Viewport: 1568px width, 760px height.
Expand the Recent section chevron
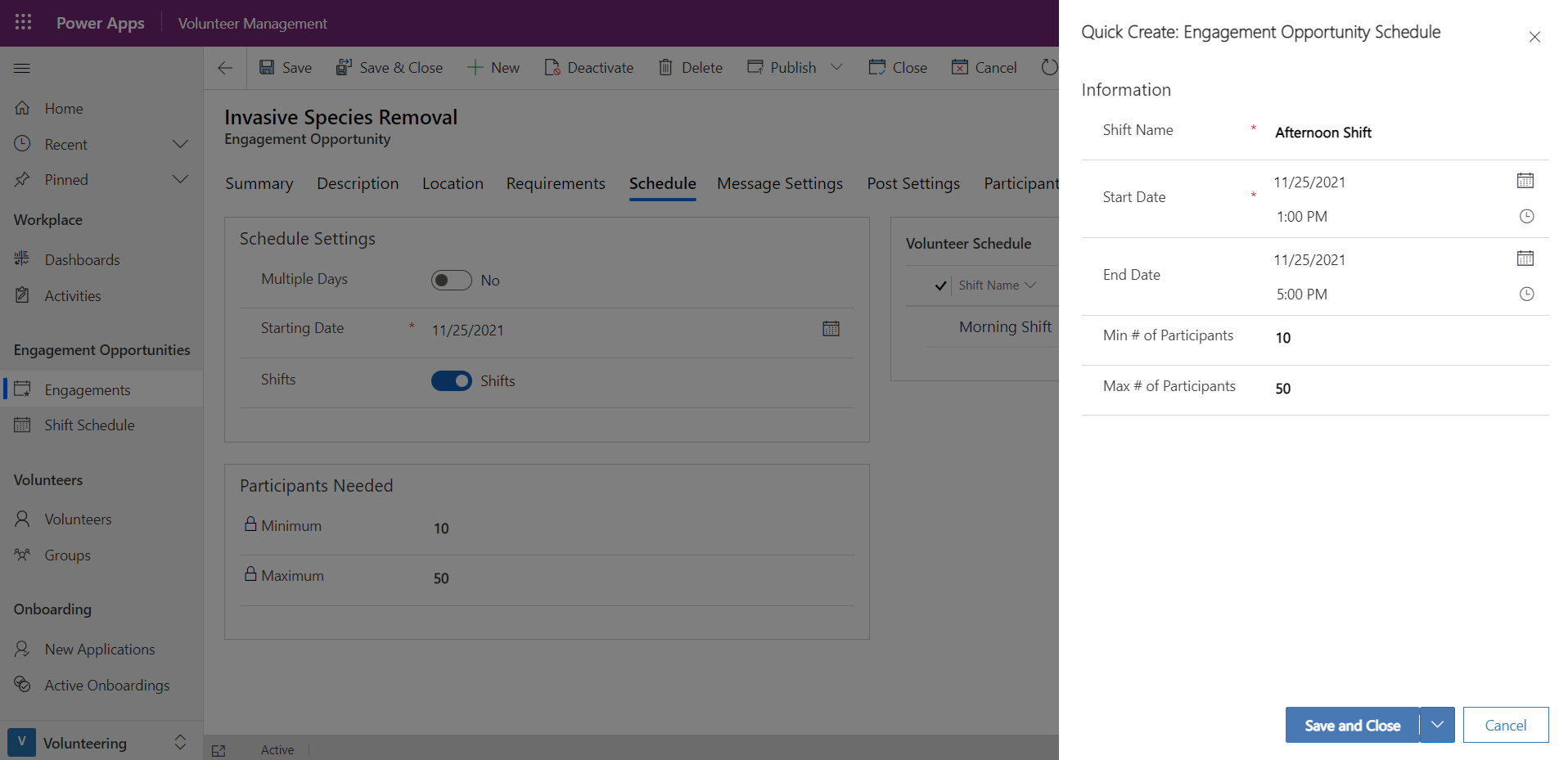pyautogui.click(x=180, y=144)
